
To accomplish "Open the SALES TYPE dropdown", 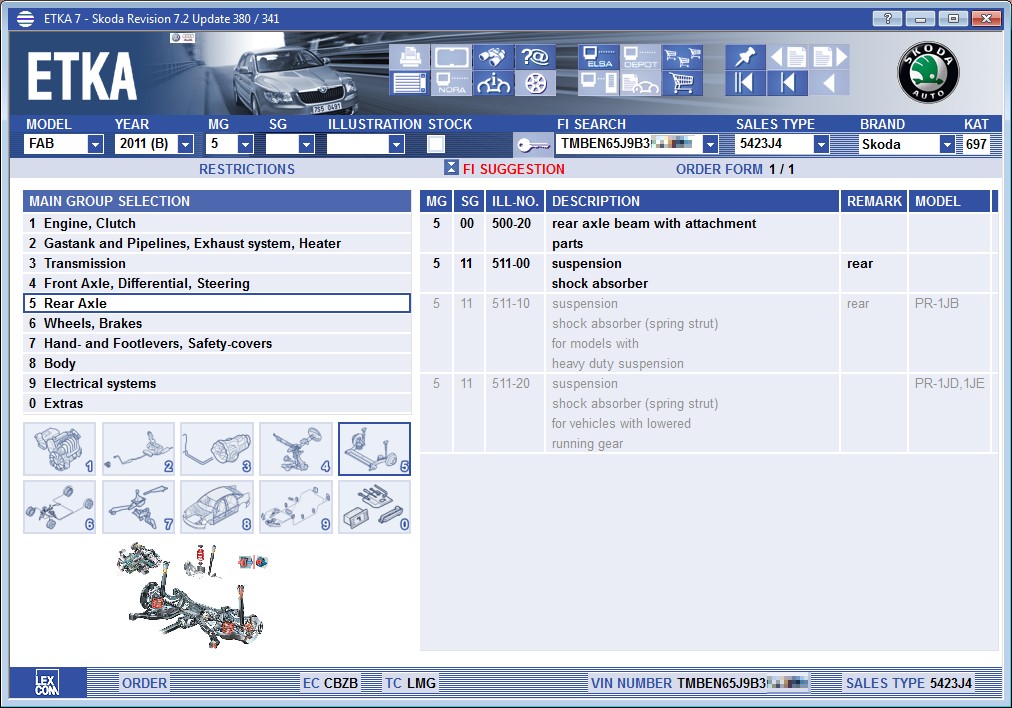I will pos(821,144).
